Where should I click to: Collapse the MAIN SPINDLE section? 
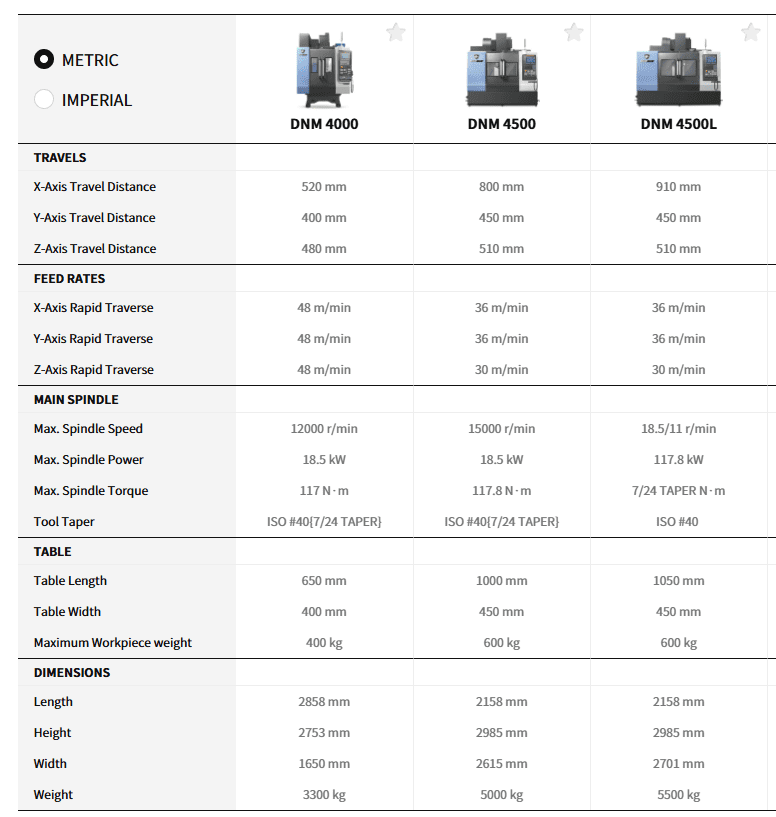point(76,400)
